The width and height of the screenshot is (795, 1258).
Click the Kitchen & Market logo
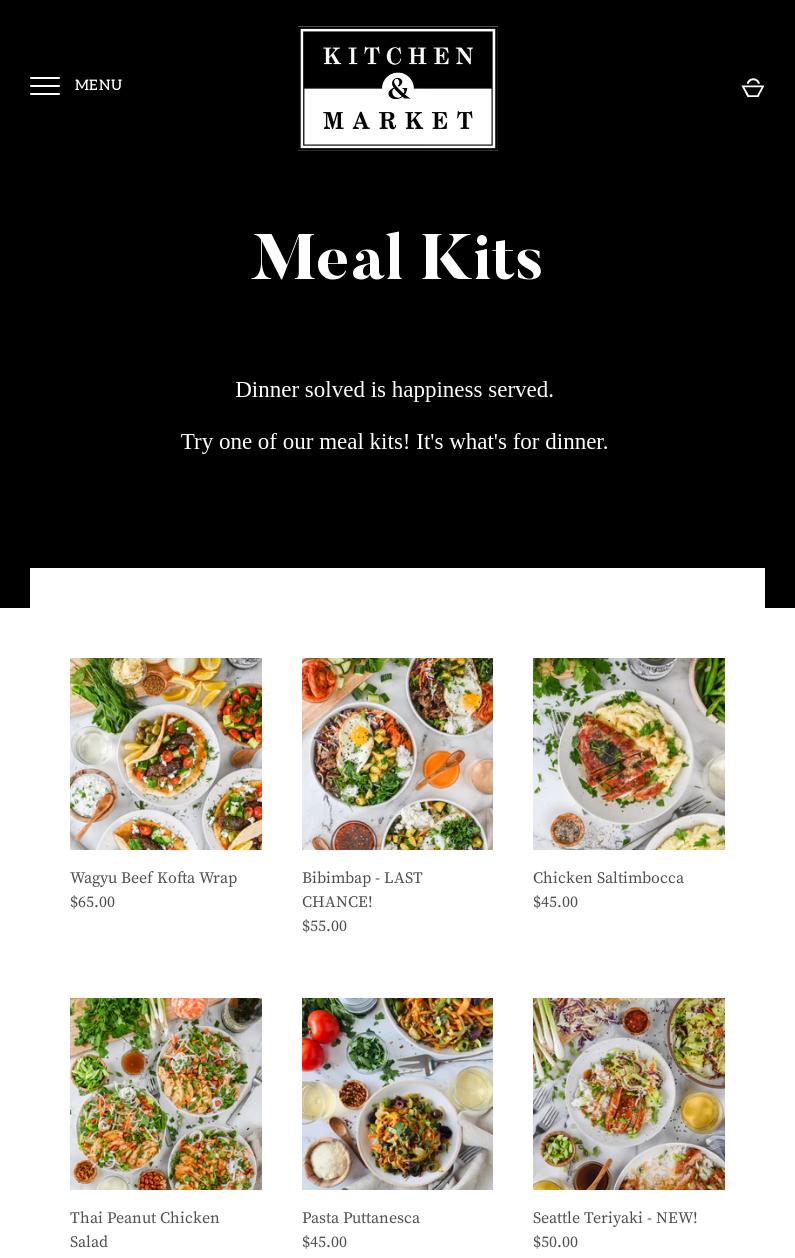click(398, 88)
